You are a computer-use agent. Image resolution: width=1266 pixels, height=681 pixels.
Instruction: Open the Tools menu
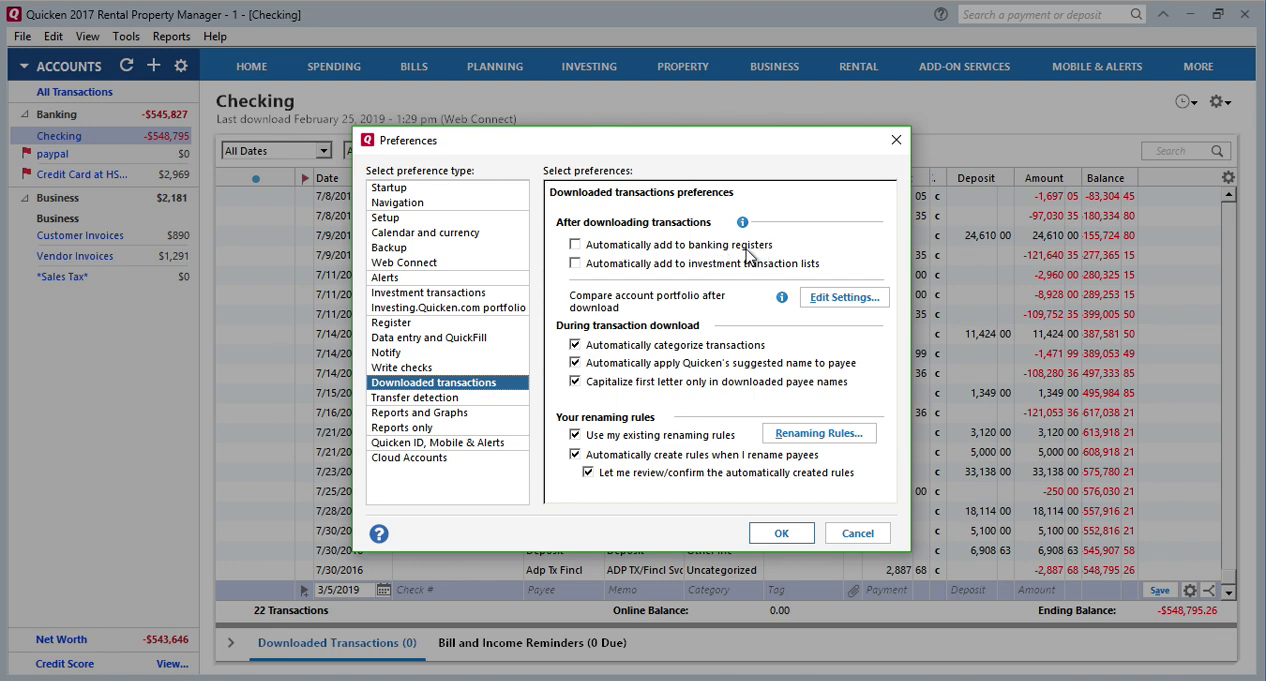coord(126,36)
